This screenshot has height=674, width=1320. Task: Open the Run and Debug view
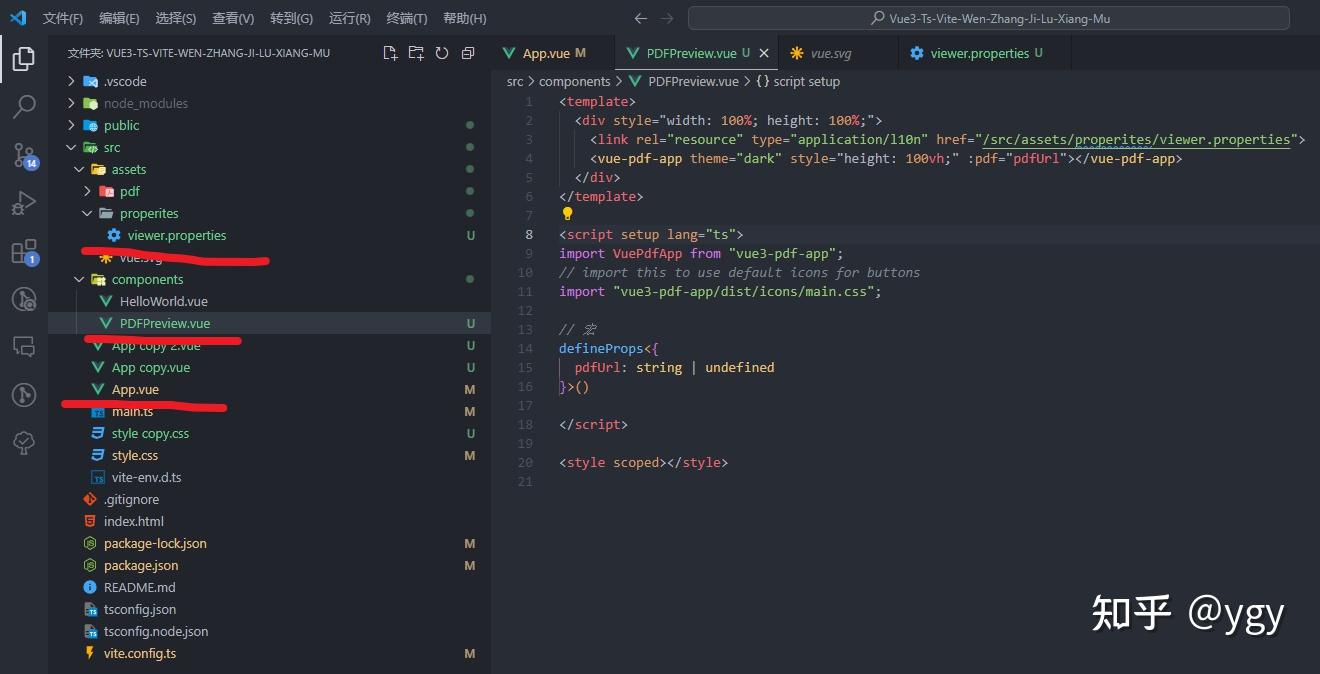pyautogui.click(x=24, y=203)
